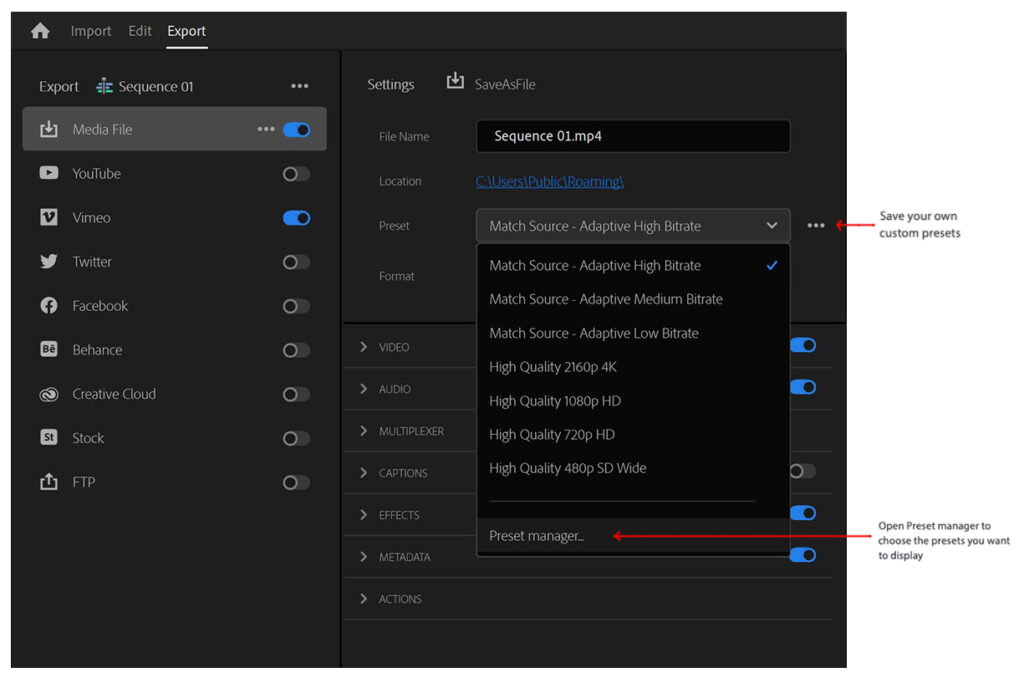
Task: Click the SaveAsFile label
Action: tap(505, 84)
